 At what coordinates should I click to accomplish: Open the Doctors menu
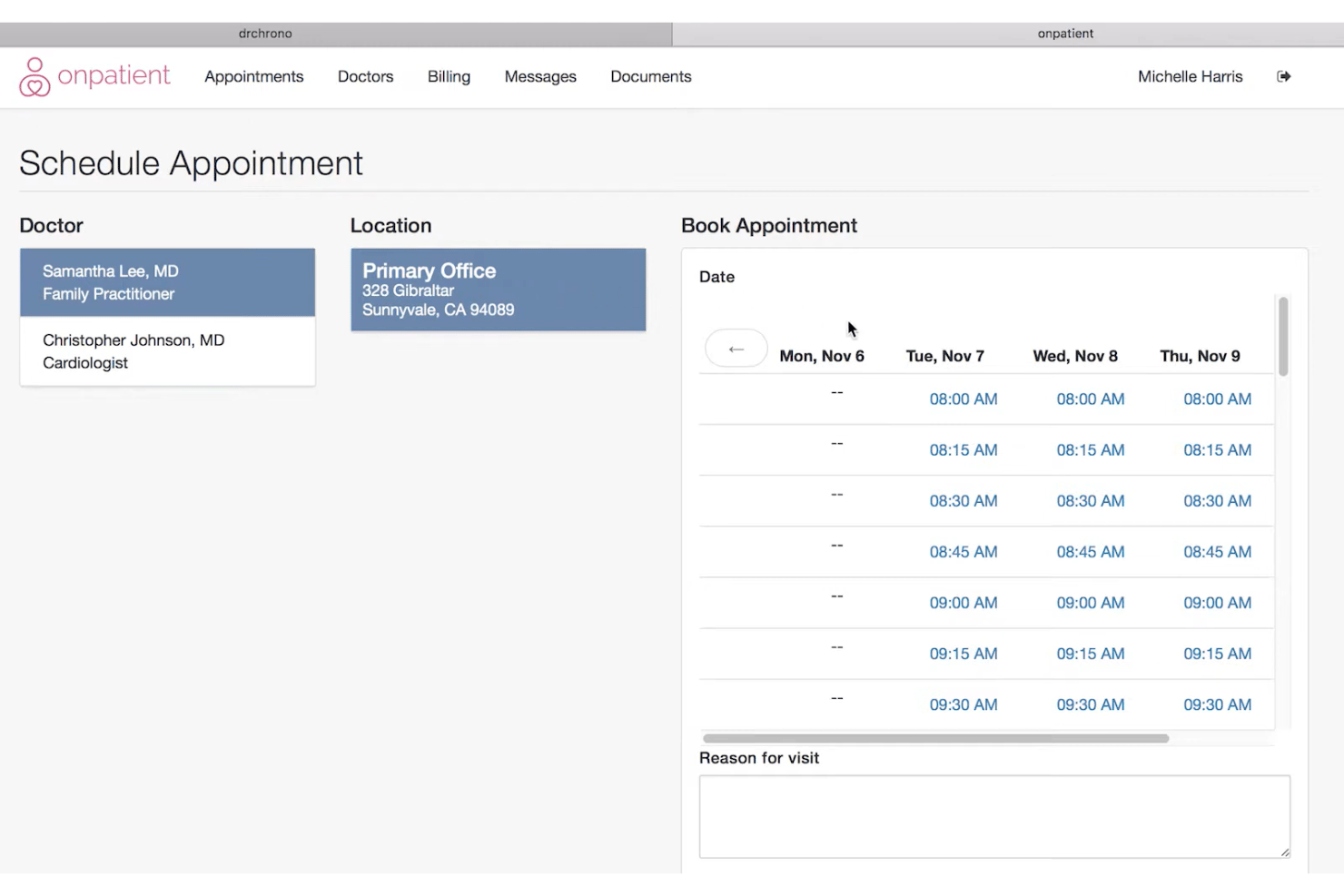[x=366, y=77]
